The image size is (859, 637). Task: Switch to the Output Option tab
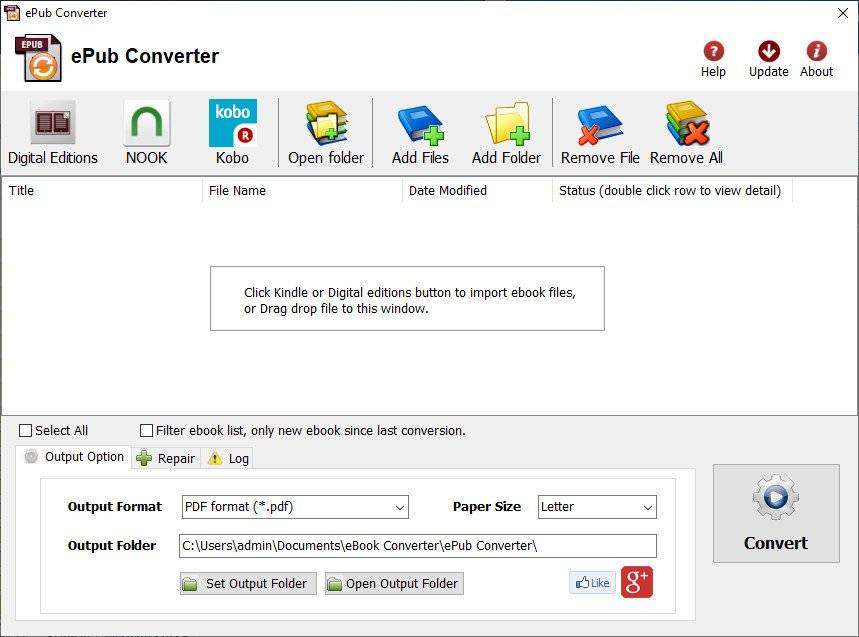75,457
